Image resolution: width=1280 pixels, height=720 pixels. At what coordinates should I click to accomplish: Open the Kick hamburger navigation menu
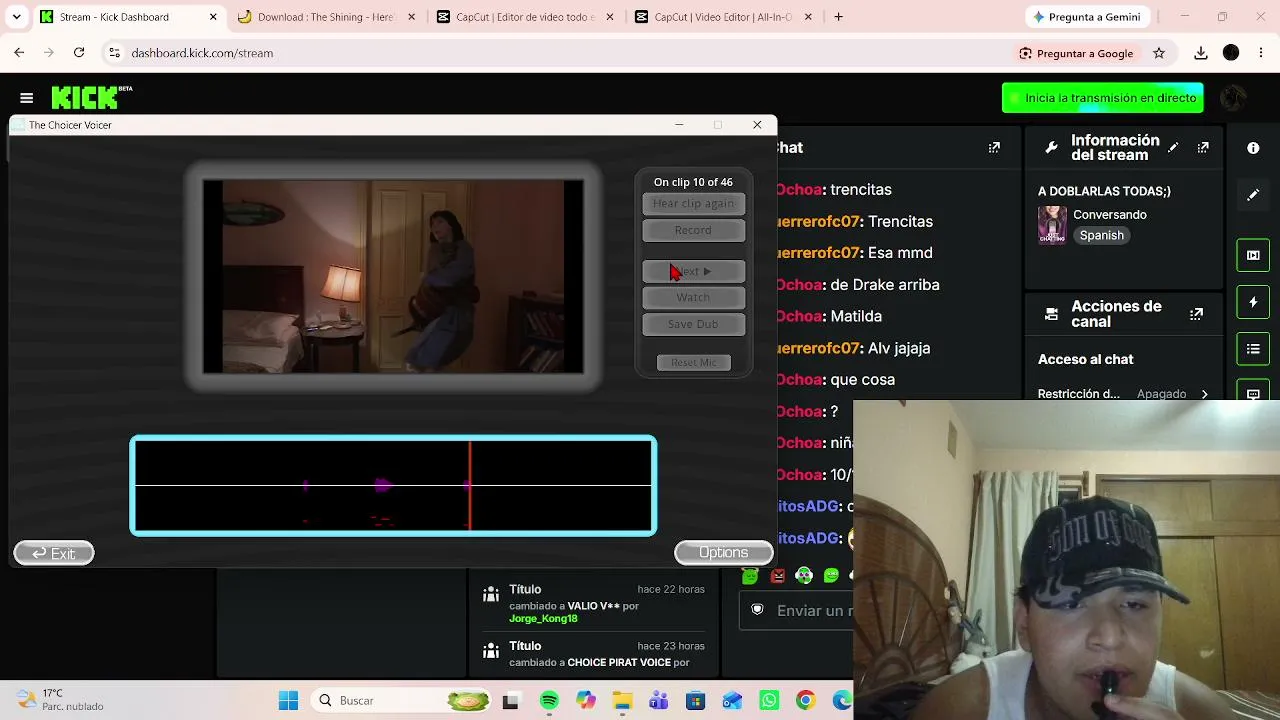pos(27,98)
